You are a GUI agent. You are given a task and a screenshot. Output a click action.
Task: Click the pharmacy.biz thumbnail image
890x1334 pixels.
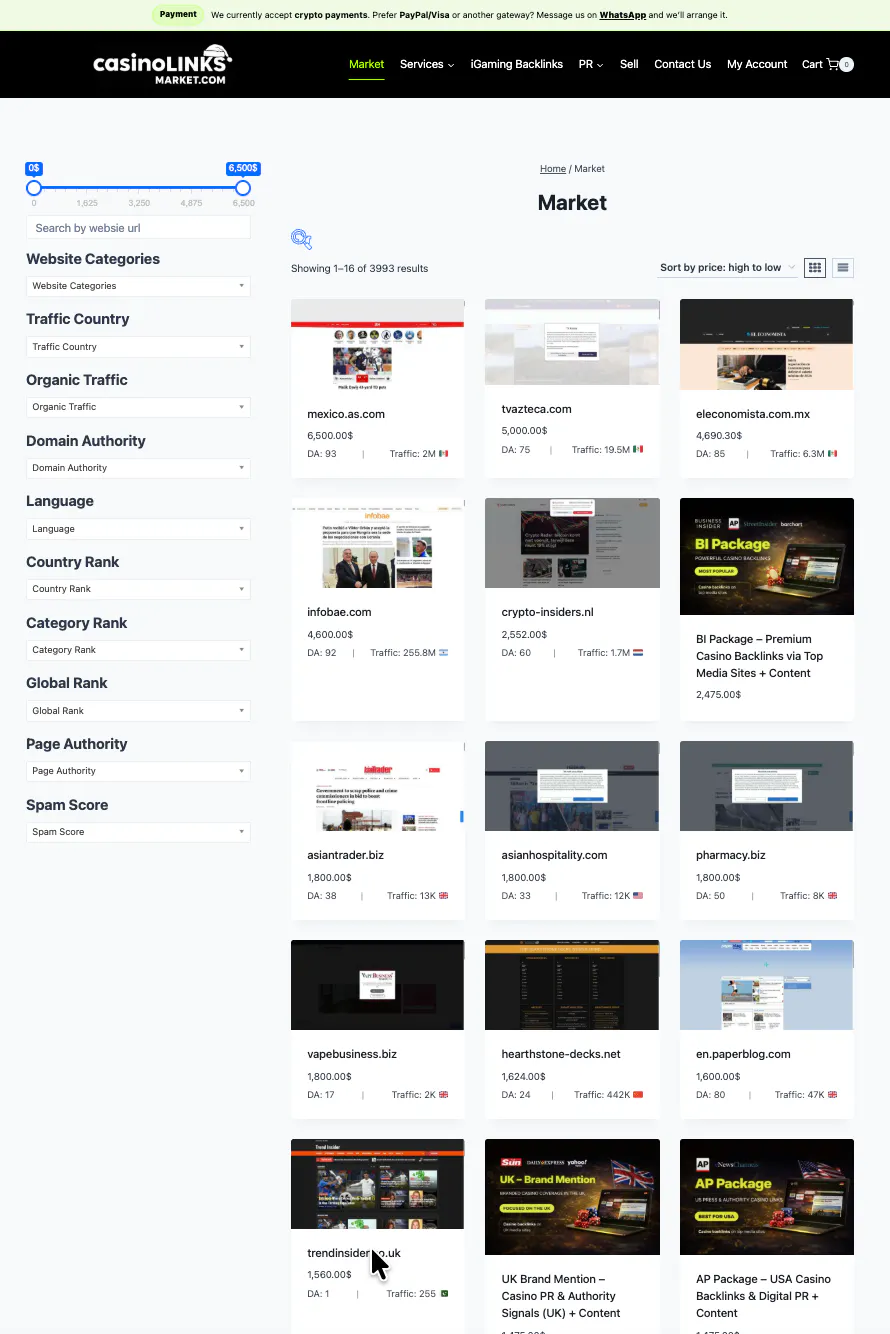coord(767,786)
